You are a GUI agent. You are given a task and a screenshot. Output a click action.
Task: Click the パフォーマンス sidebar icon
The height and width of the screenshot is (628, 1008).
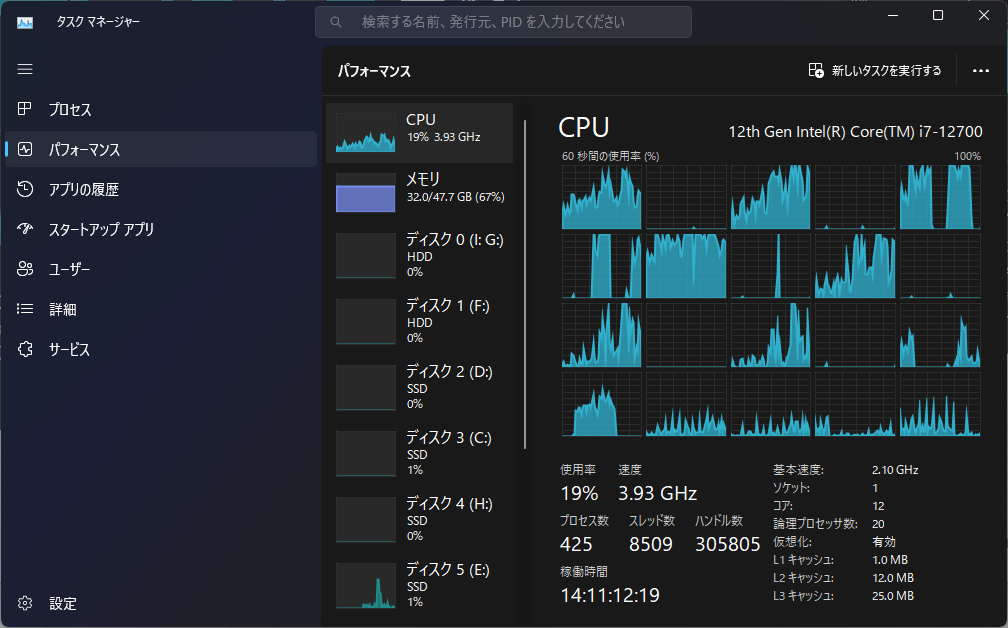click(25, 149)
